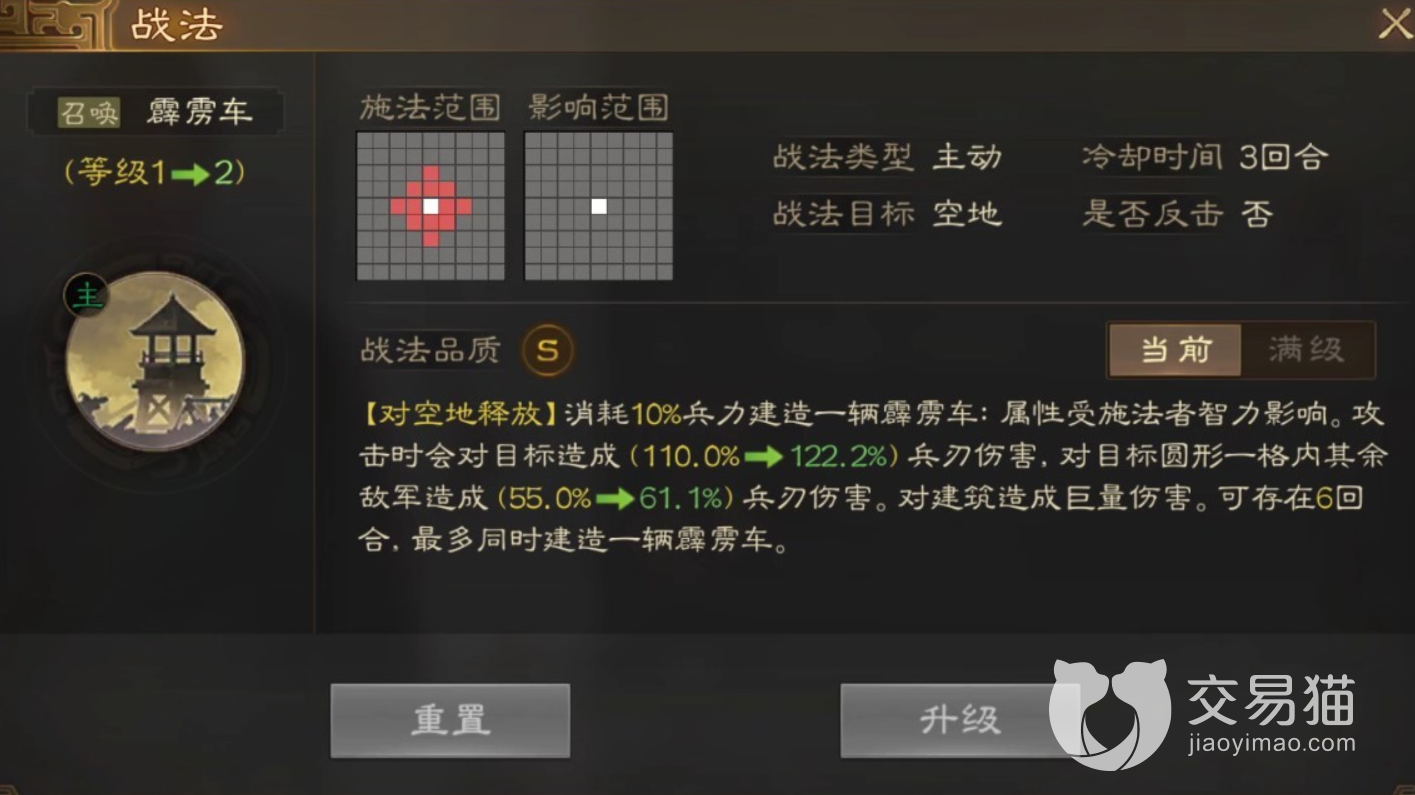
Task: Click the 是否反击 否 value
Action: point(1256,214)
